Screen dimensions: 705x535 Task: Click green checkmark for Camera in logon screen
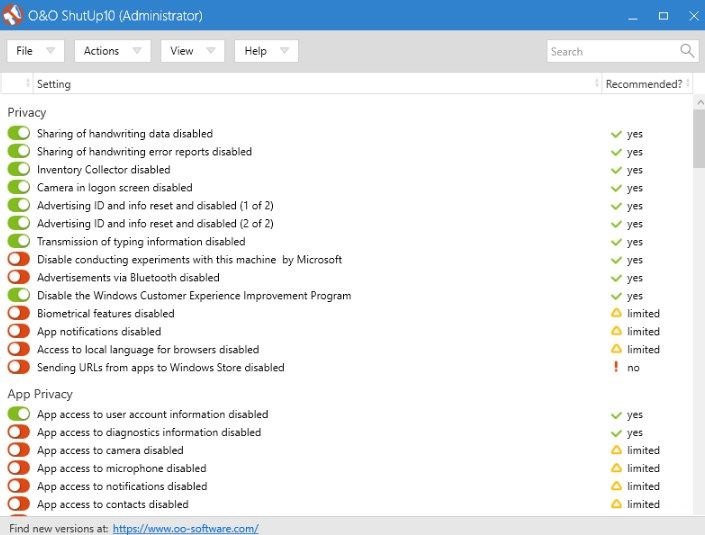point(617,188)
